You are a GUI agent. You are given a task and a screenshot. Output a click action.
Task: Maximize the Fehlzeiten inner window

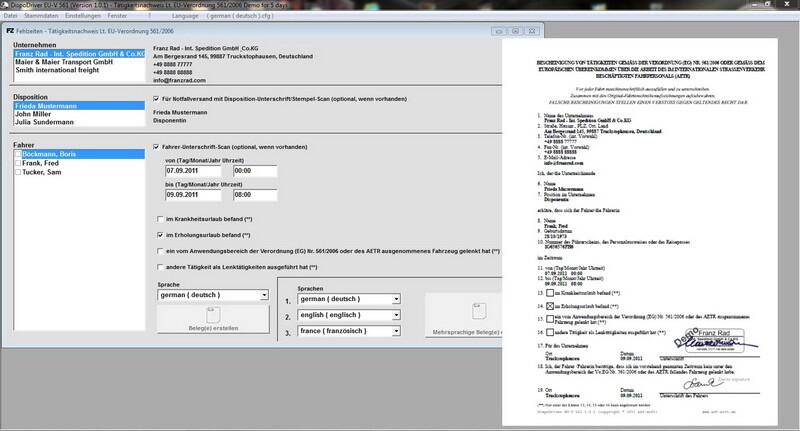515,31
